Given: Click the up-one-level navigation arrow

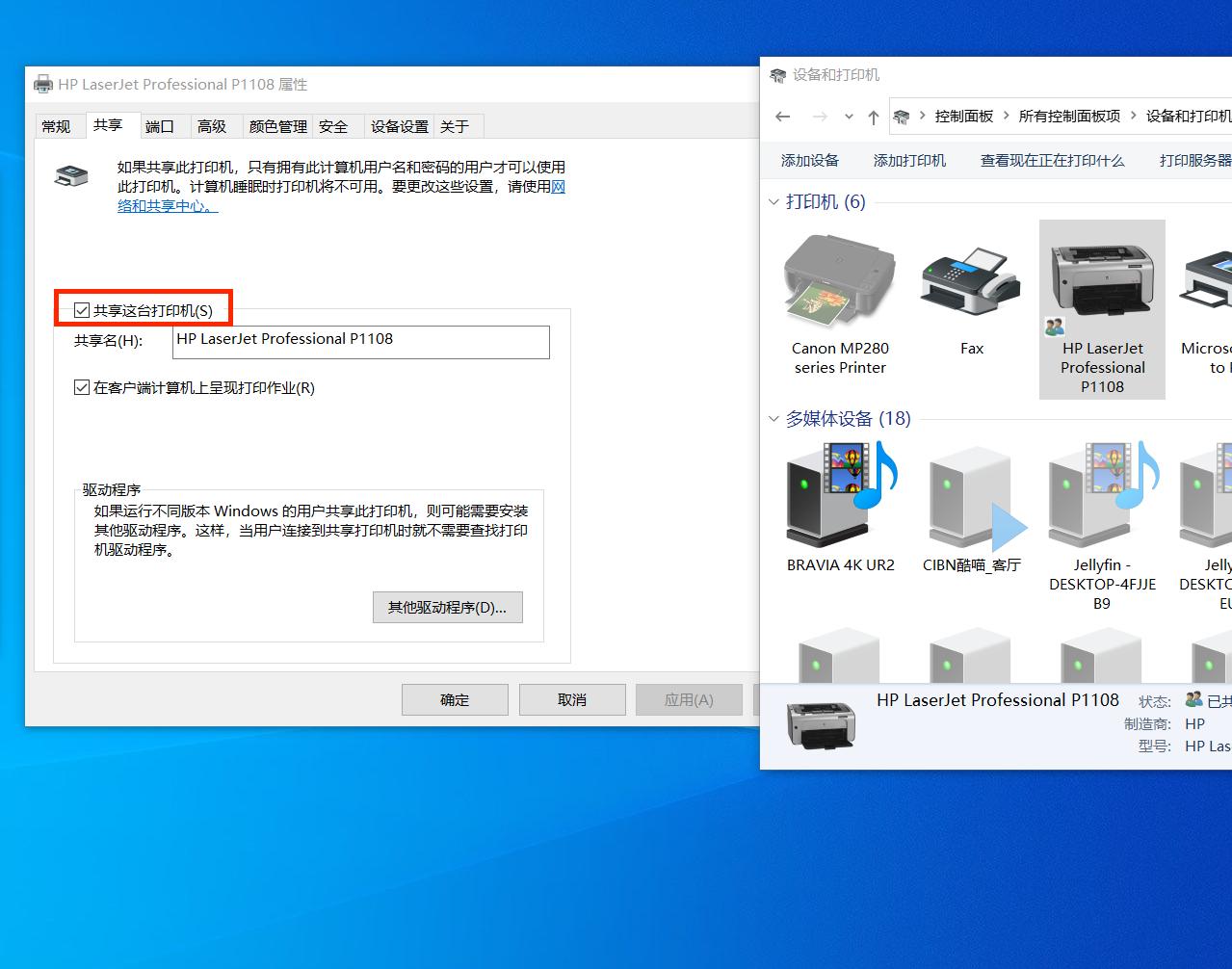Looking at the screenshot, I should pyautogui.click(x=873, y=116).
